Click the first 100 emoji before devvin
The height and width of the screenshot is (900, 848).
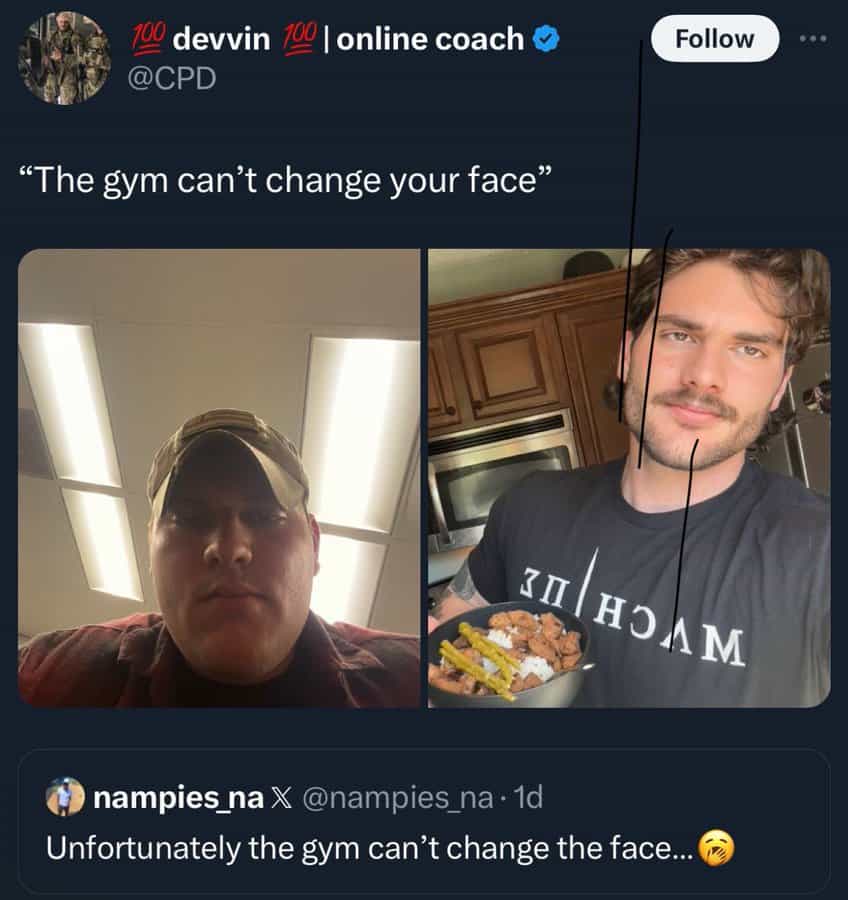150,38
